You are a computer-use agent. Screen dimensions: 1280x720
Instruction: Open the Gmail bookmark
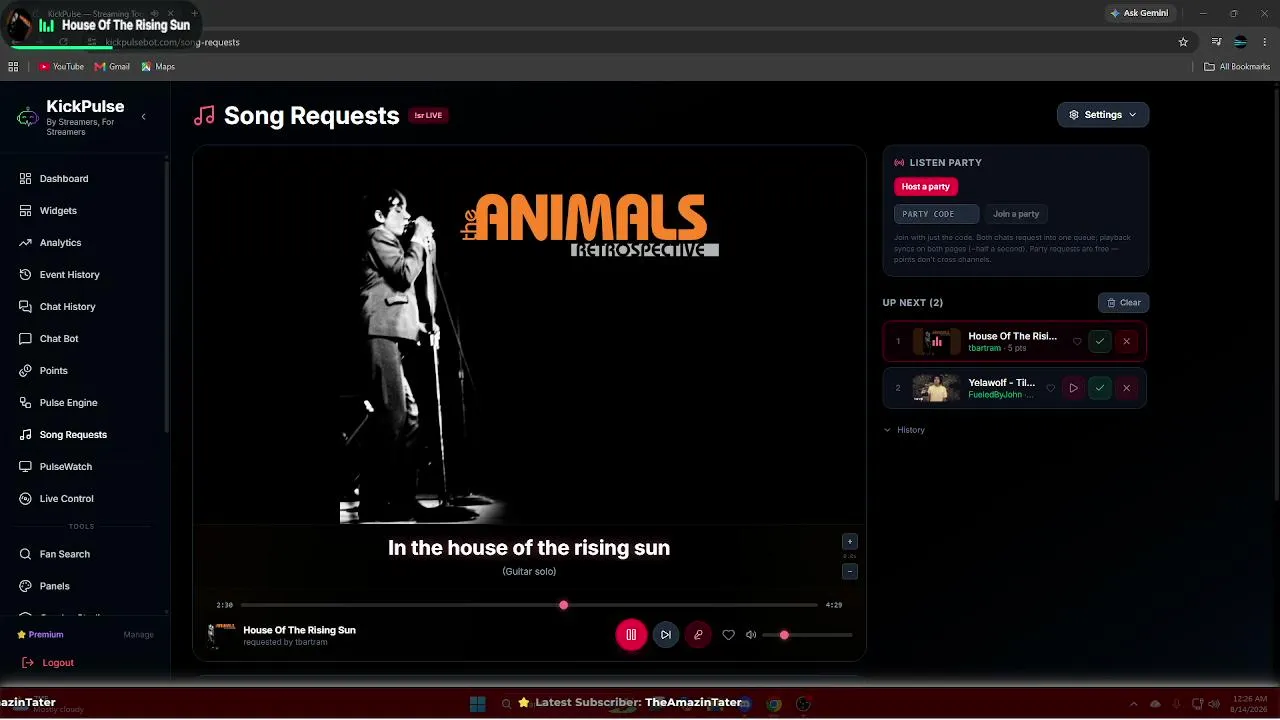pos(112,67)
